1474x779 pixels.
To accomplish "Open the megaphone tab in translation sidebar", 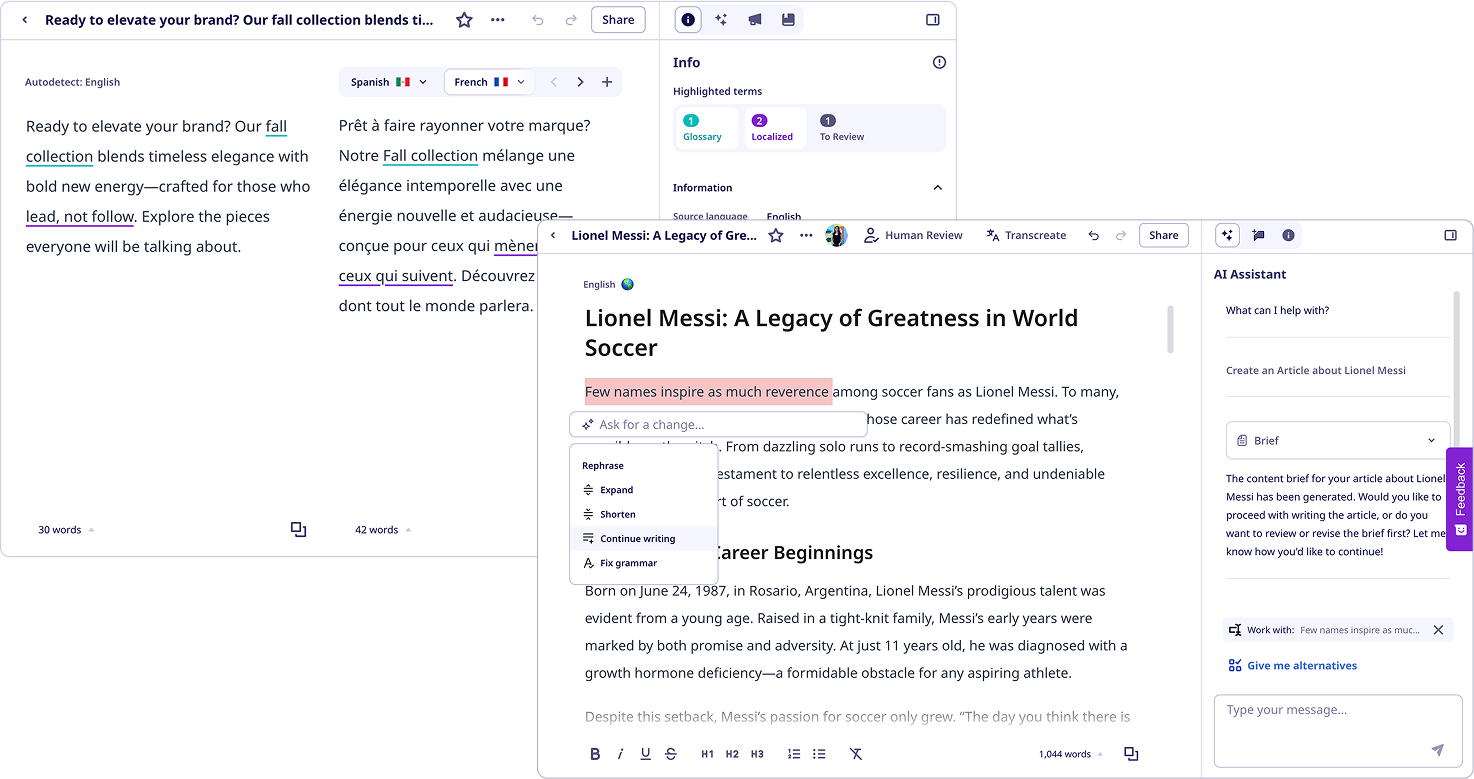I will tap(755, 20).
